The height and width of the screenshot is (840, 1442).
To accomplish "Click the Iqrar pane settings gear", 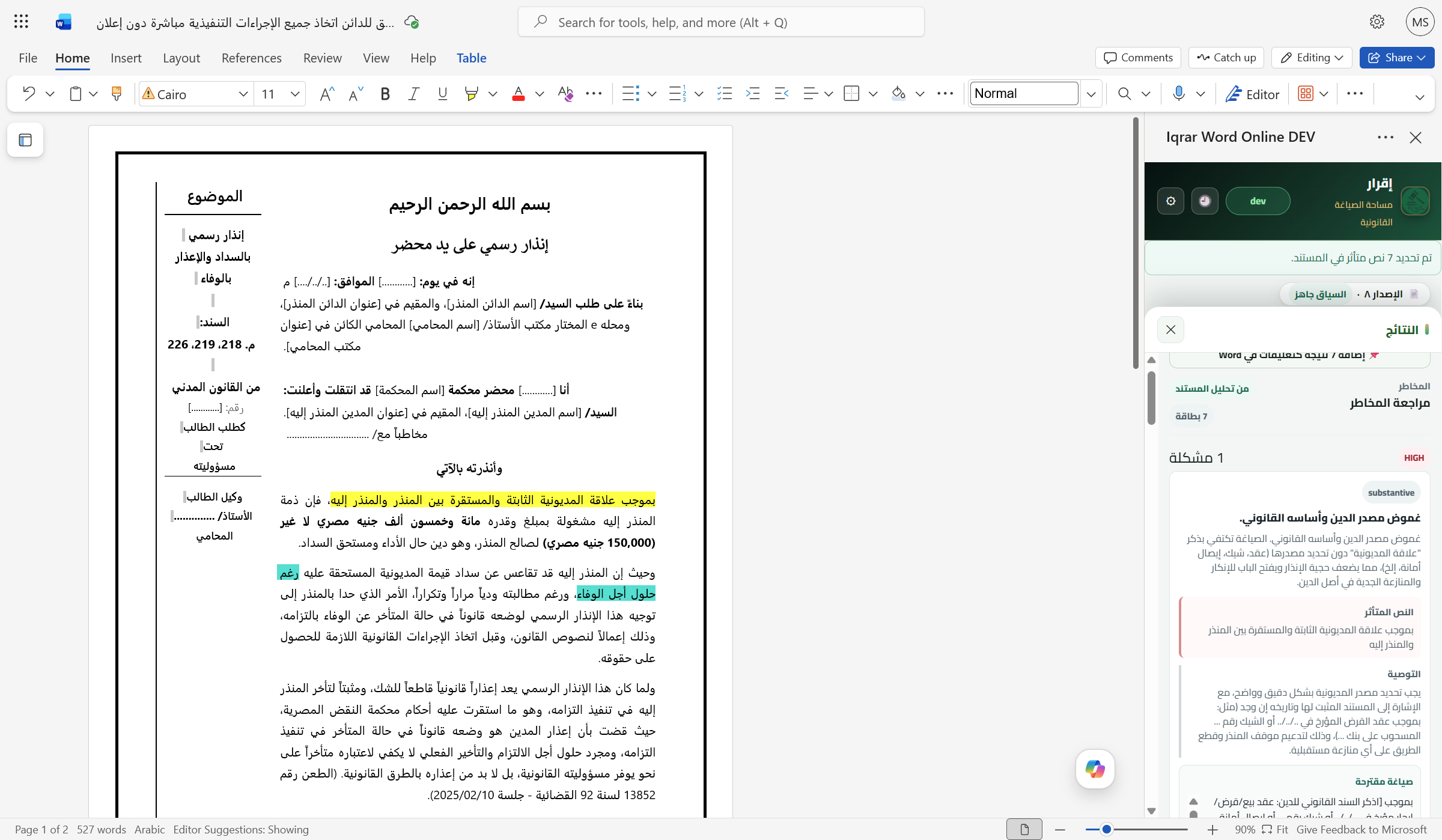I will coord(1170,201).
